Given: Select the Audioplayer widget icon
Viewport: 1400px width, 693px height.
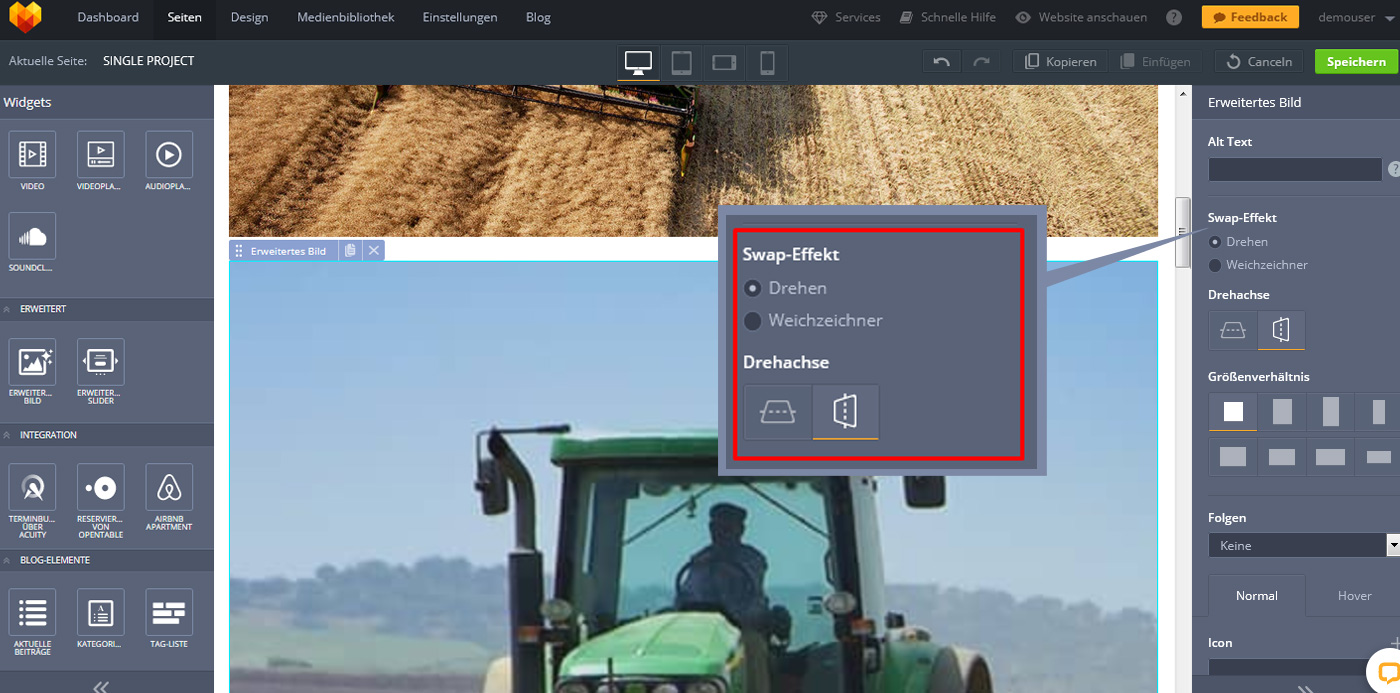Looking at the screenshot, I should [169, 155].
